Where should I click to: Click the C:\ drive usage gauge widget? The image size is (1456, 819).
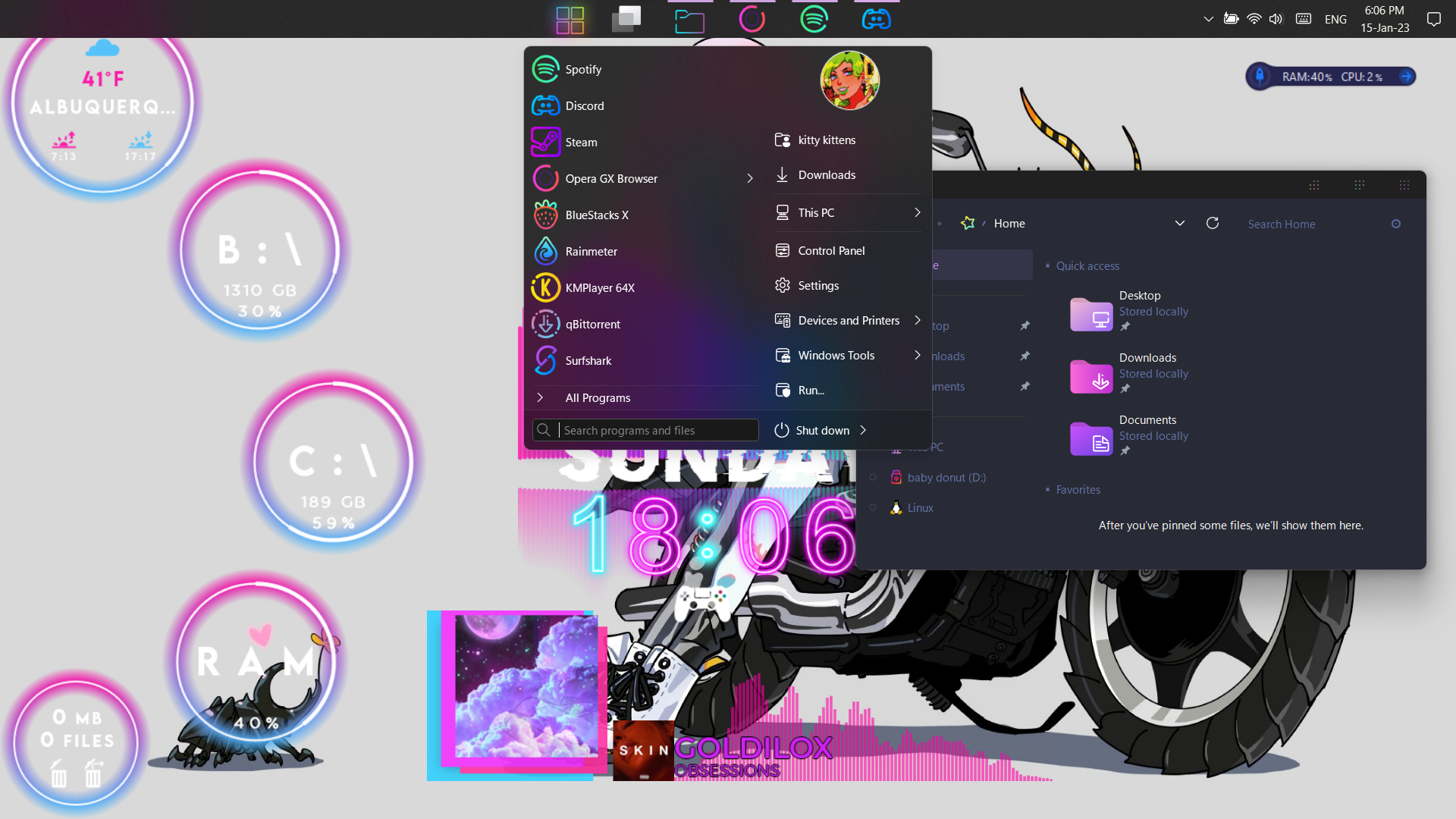[x=332, y=461]
